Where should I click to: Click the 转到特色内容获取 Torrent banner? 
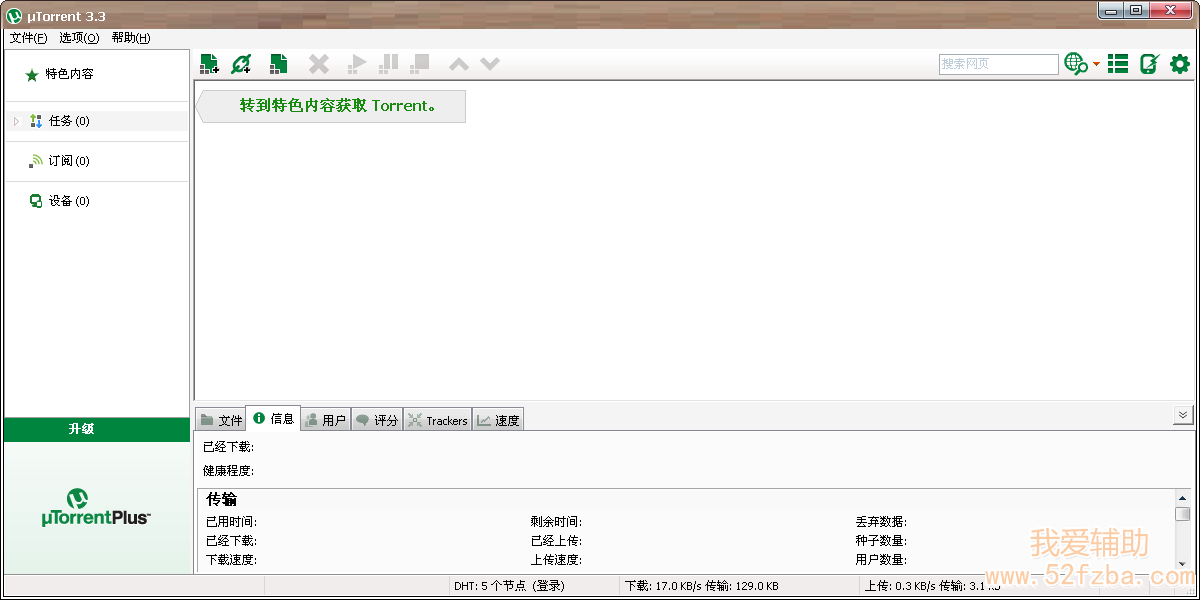pyautogui.click(x=331, y=106)
